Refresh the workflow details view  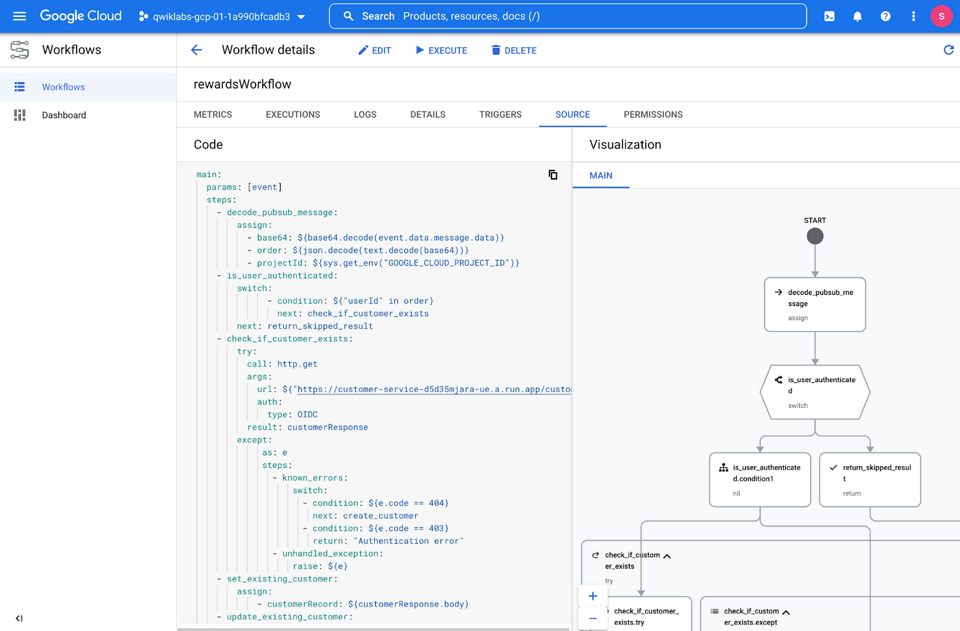(x=948, y=49)
